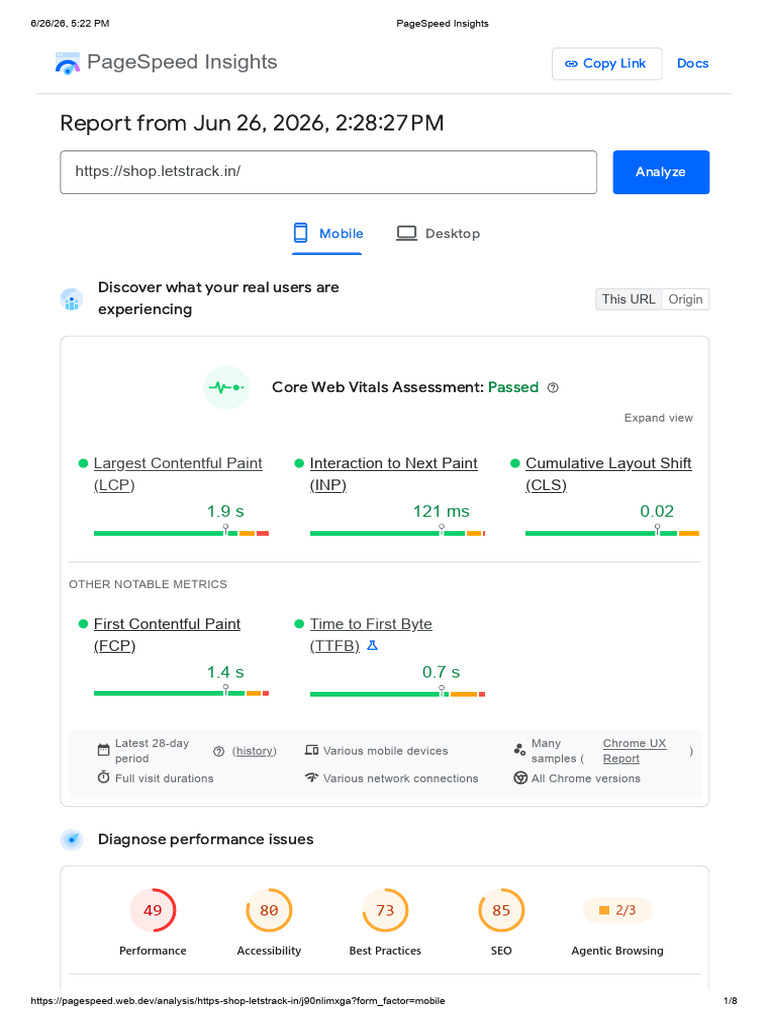Click the FCP distribution bar

click(182, 694)
